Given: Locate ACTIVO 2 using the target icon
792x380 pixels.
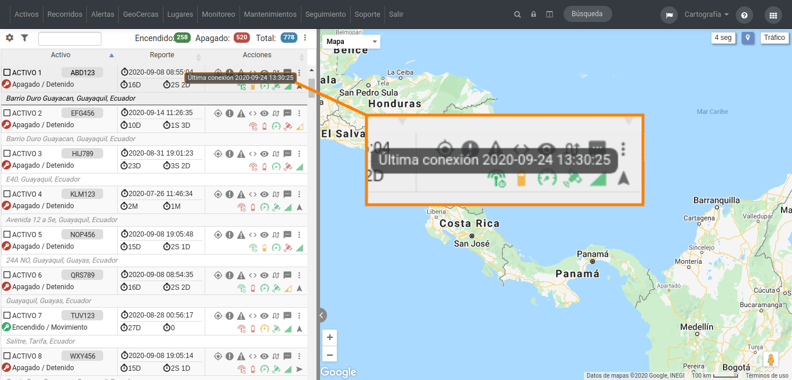Looking at the screenshot, I should 218,113.
